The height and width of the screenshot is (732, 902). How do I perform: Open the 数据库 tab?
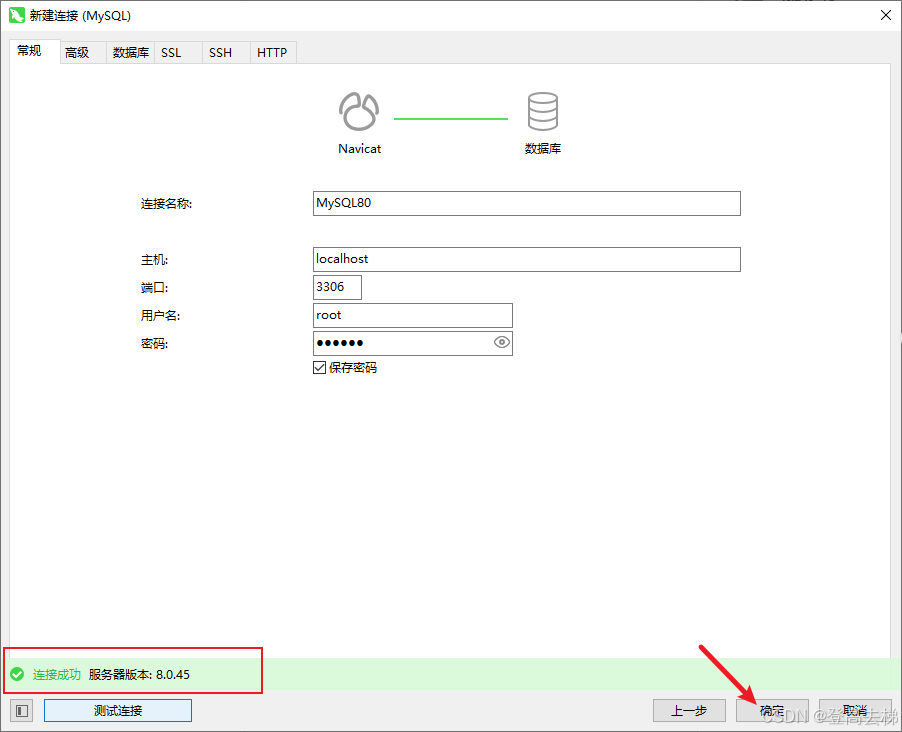tap(131, 53)
